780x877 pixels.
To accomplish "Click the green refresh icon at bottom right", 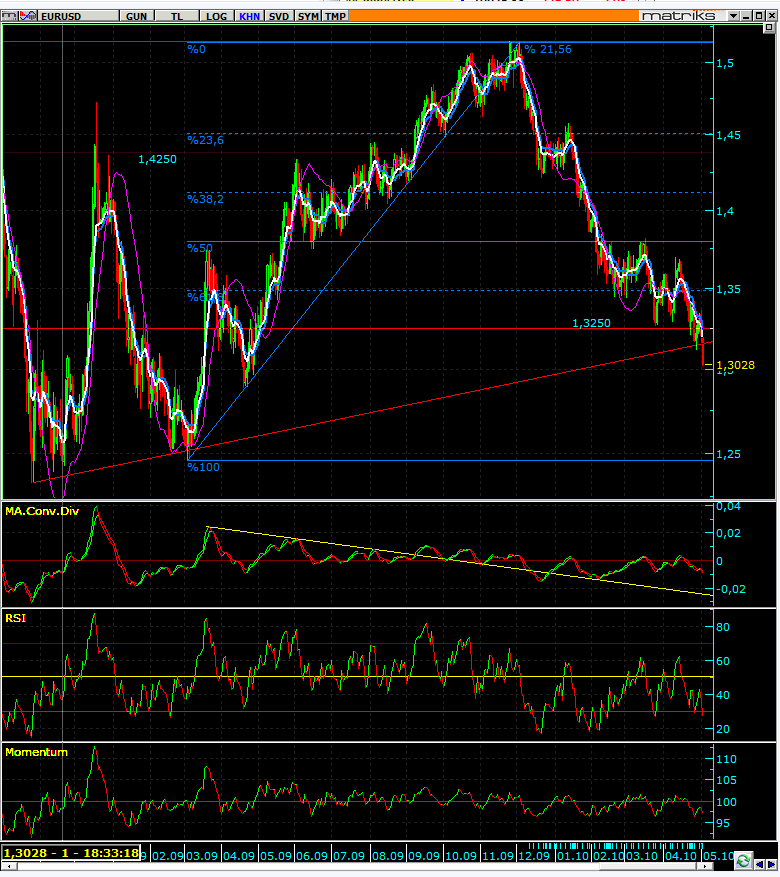I will [x=743, y=860].
